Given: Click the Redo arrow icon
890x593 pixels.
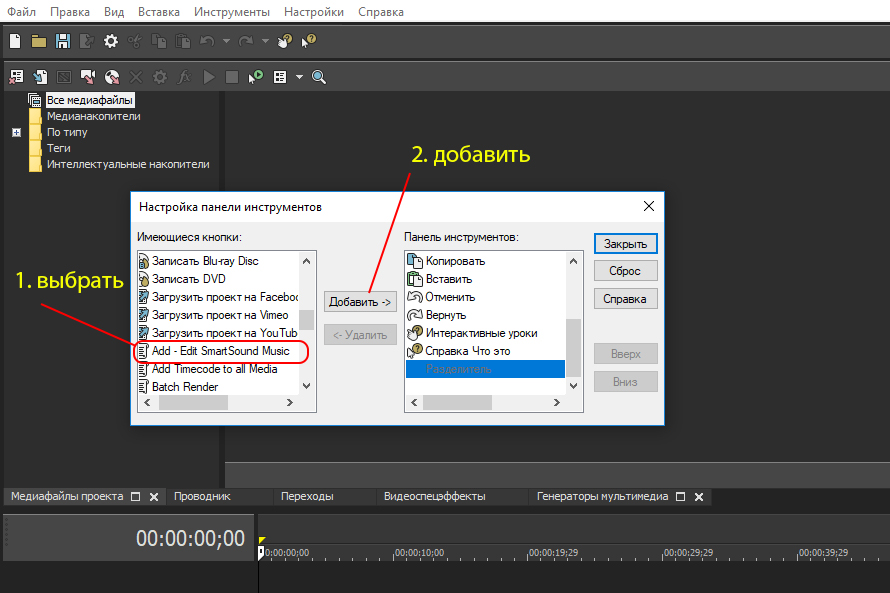Looking at the screenshot, I should point(246,41).
